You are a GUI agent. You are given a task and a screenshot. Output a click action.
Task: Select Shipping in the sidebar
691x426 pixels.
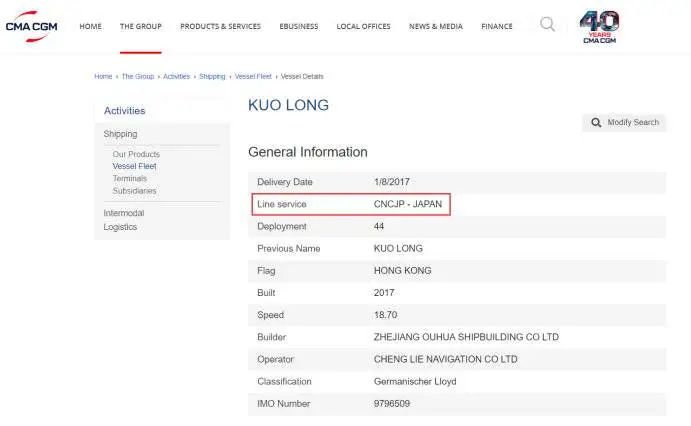[120, 134]
